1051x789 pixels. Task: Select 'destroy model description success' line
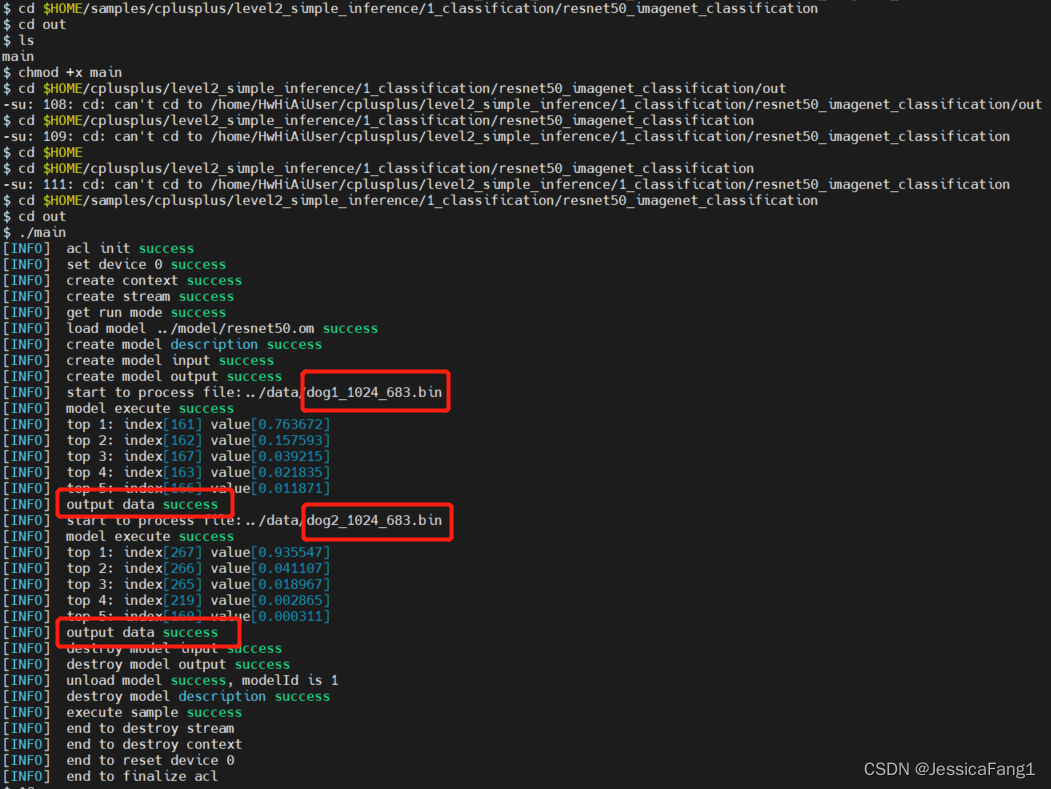click(x=167, y=697)
